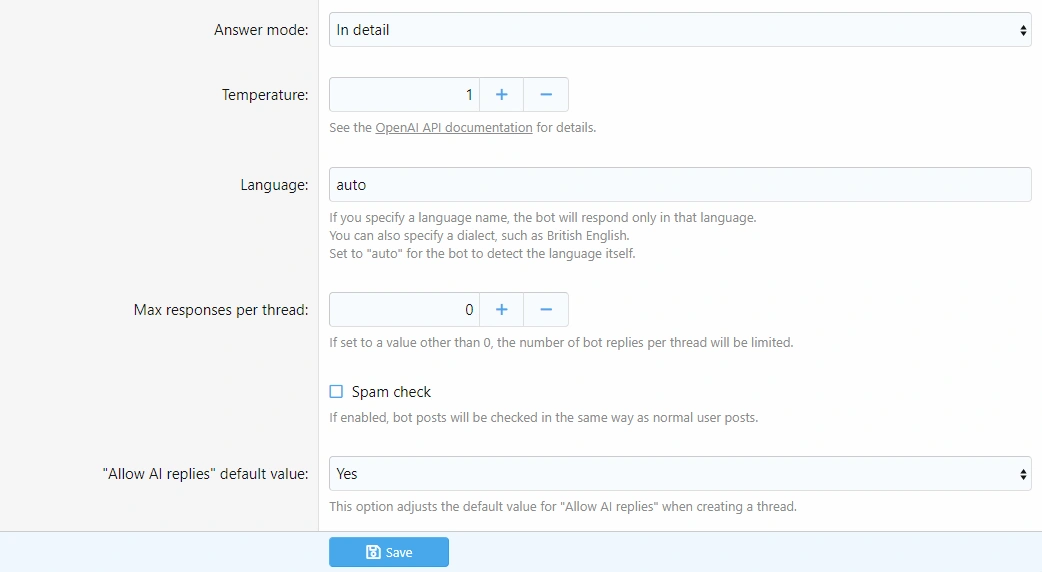Focus the Max responses per thread field

[404, 310]
